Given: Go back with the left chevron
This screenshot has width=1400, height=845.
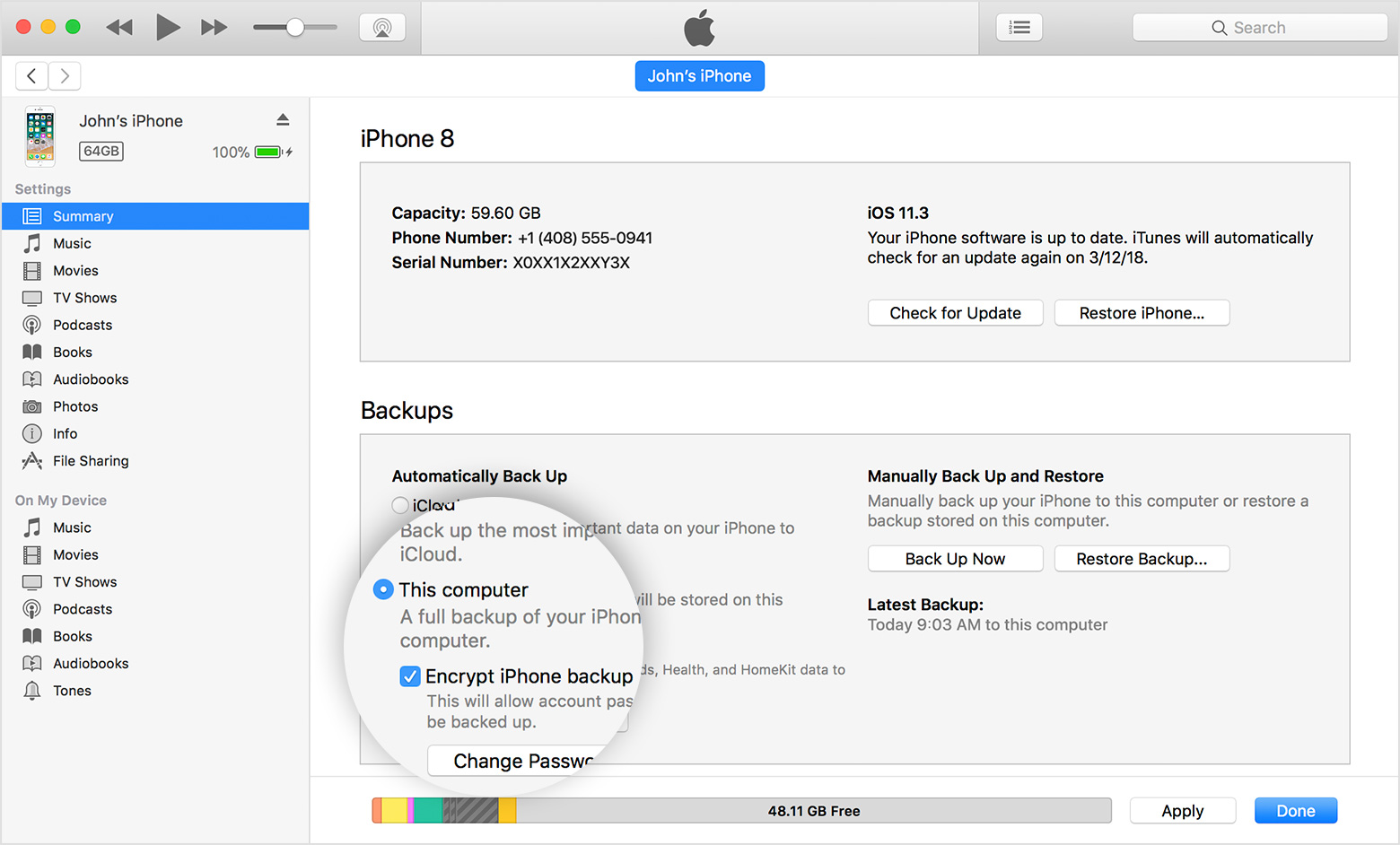Looking at the screenshot, I should (x=32, y=76).
